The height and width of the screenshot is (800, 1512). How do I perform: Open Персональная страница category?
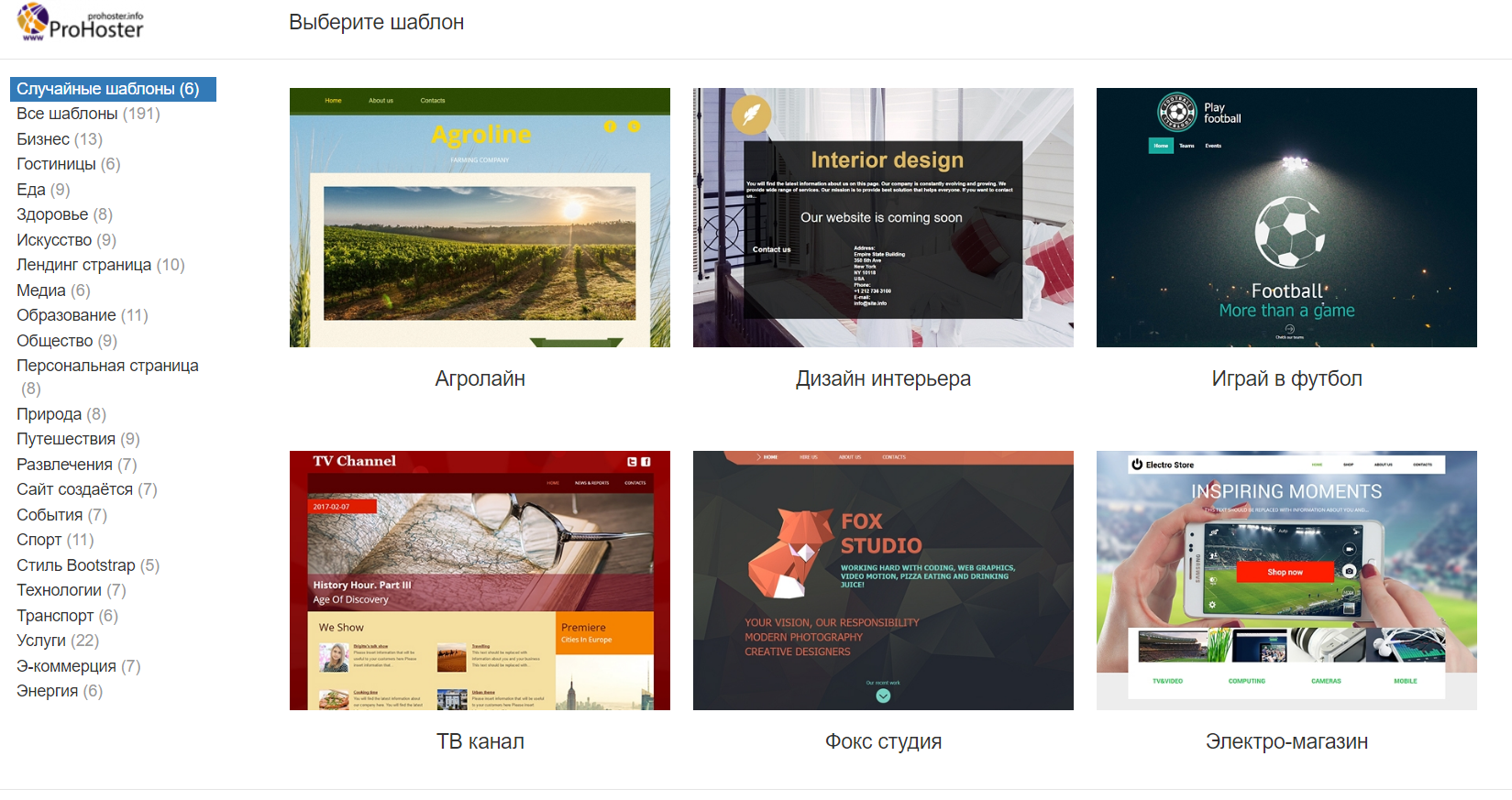point(107,366)
